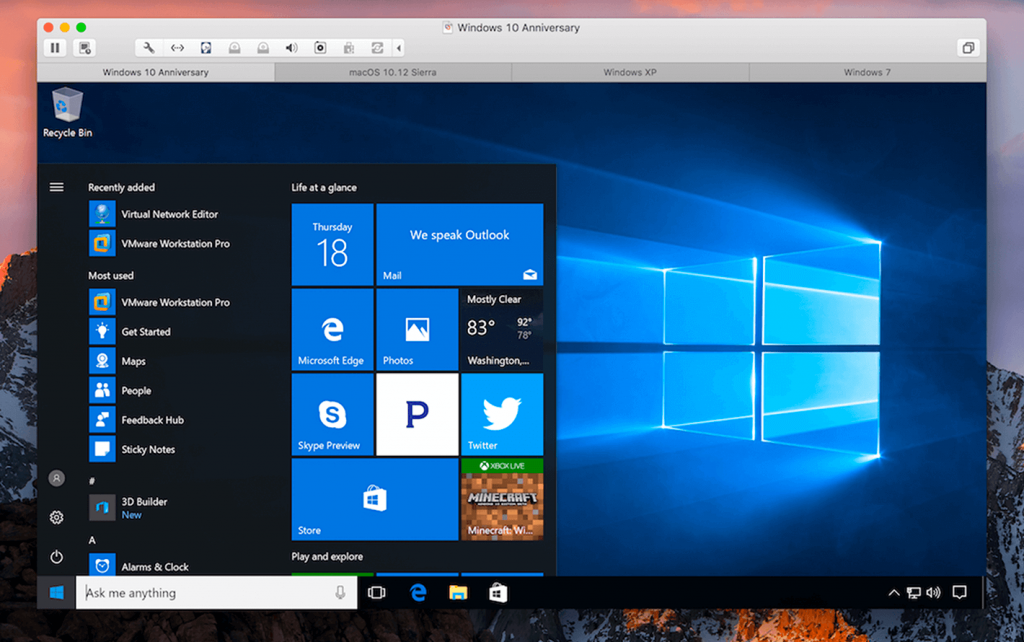This screenshot has height=642, width=1024.
Task: Click the first CD/DVD drive icon
Action: pyautogui.click(x=234, y=48)
